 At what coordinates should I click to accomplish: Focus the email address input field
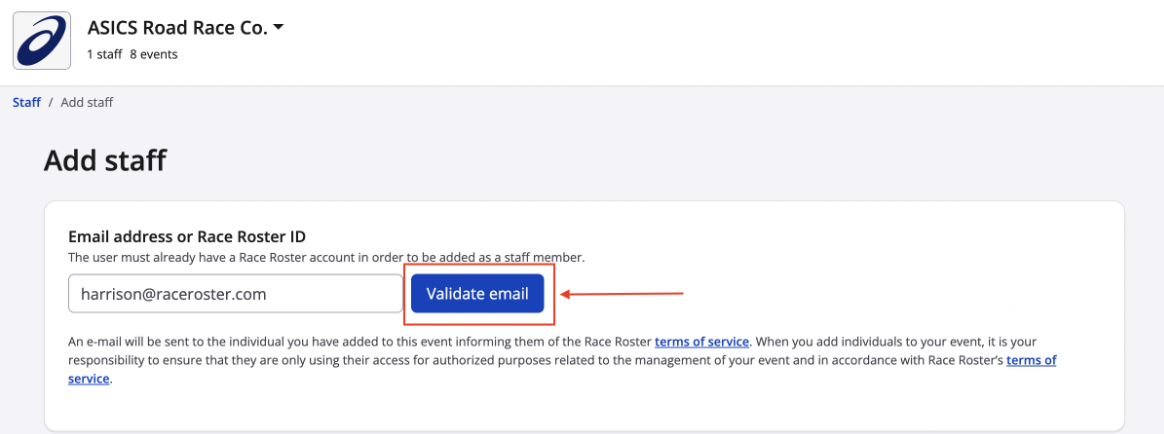[x=234, y=294]
